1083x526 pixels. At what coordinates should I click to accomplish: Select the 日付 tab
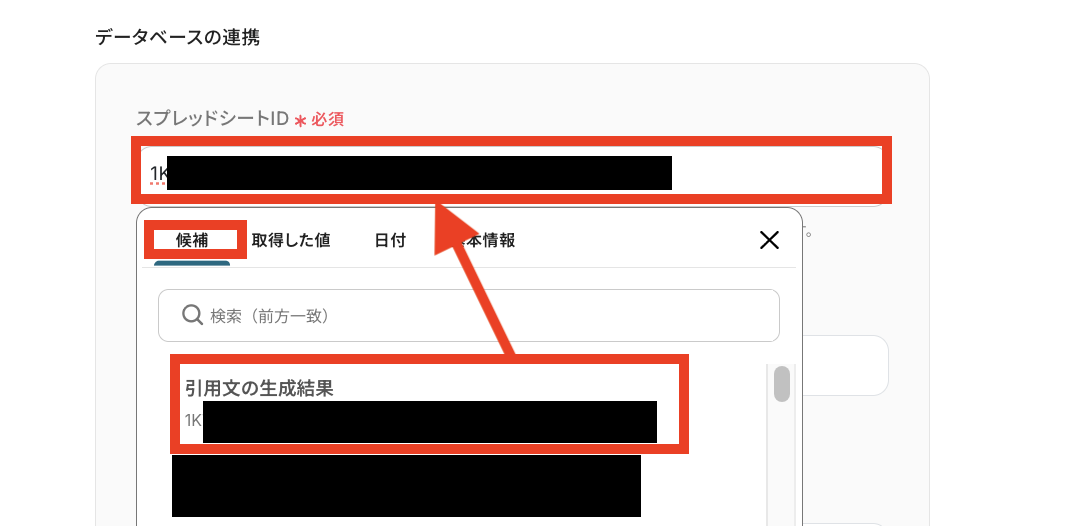click(x=390, y=240)
